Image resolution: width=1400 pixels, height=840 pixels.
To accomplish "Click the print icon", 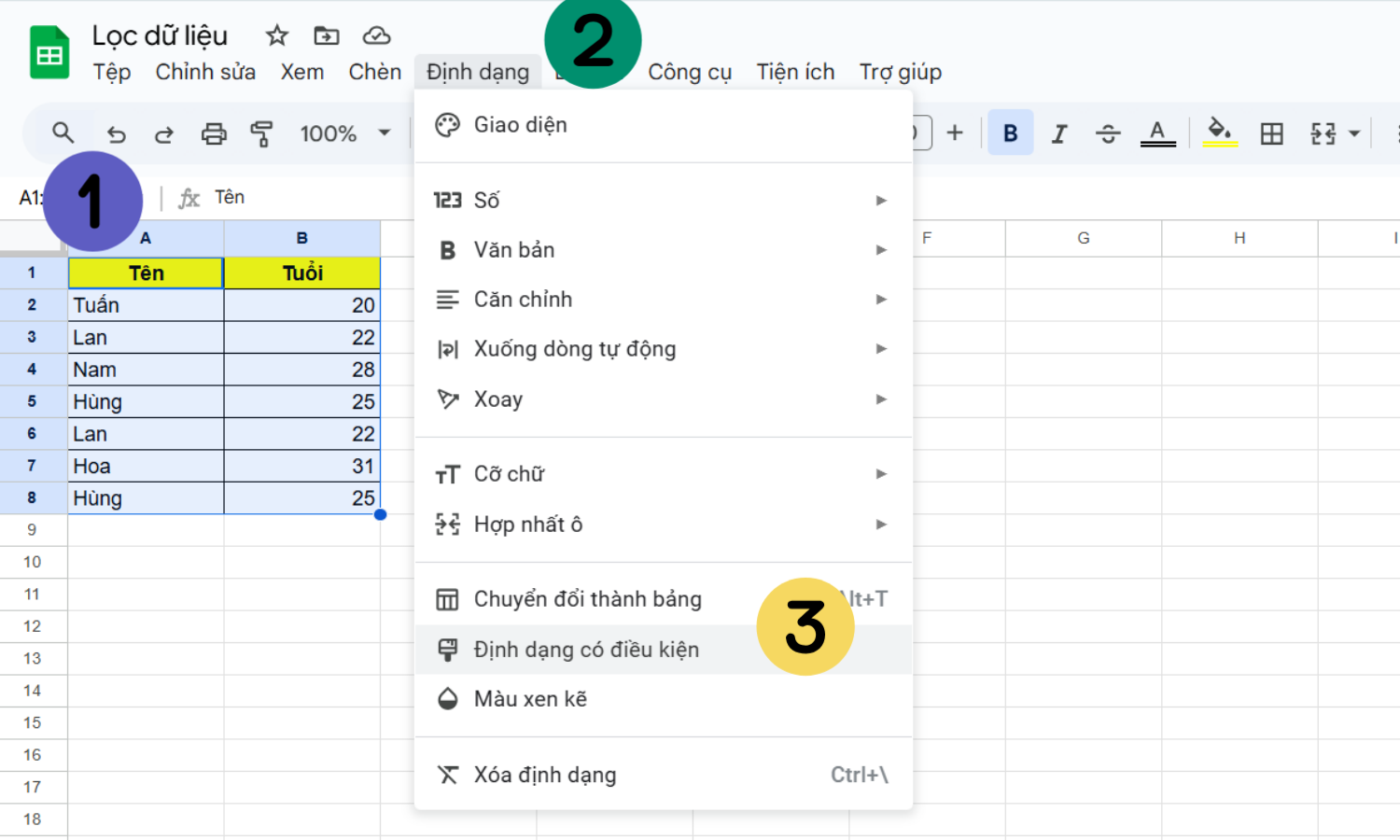I will point(213,133).
